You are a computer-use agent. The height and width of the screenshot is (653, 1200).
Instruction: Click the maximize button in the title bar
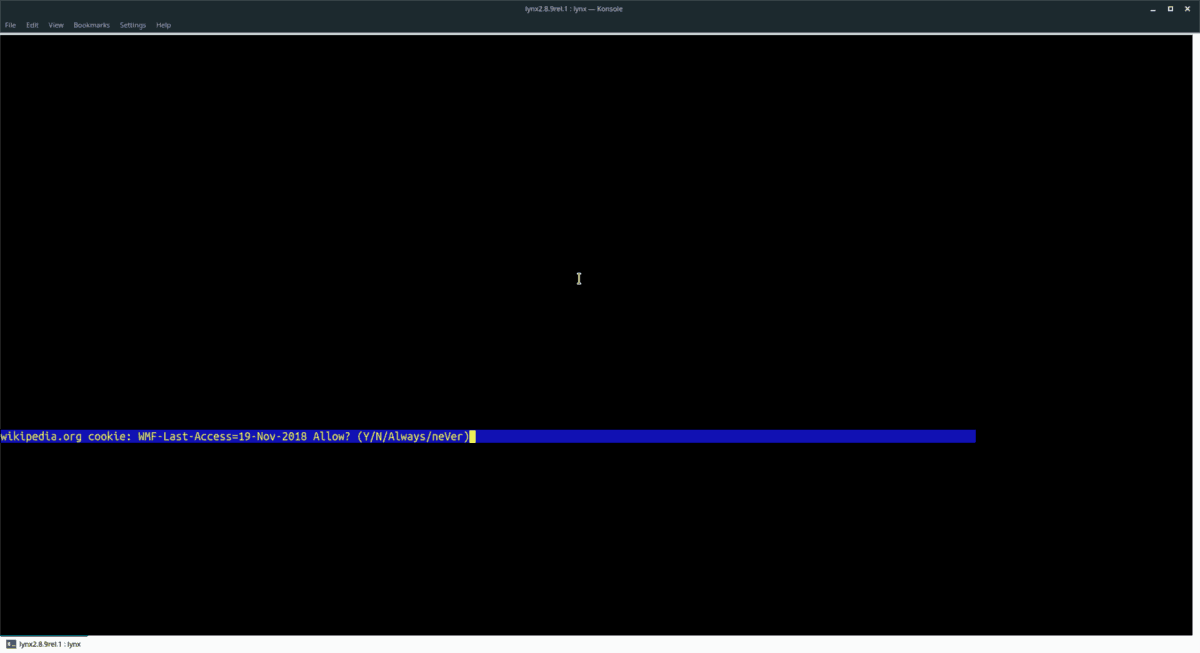(x=1170, y=8)
